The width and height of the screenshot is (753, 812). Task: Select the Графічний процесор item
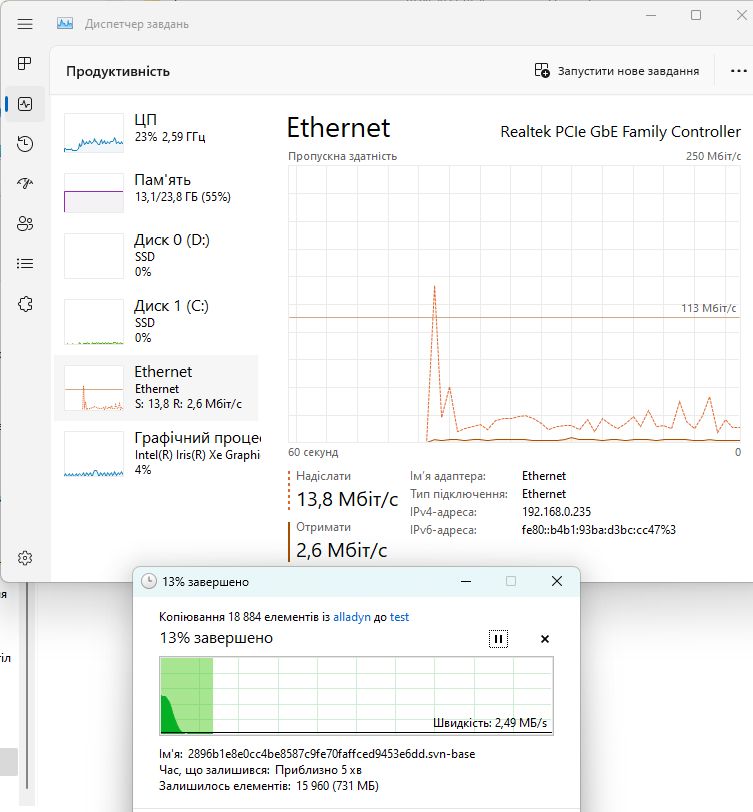[156, 454]
